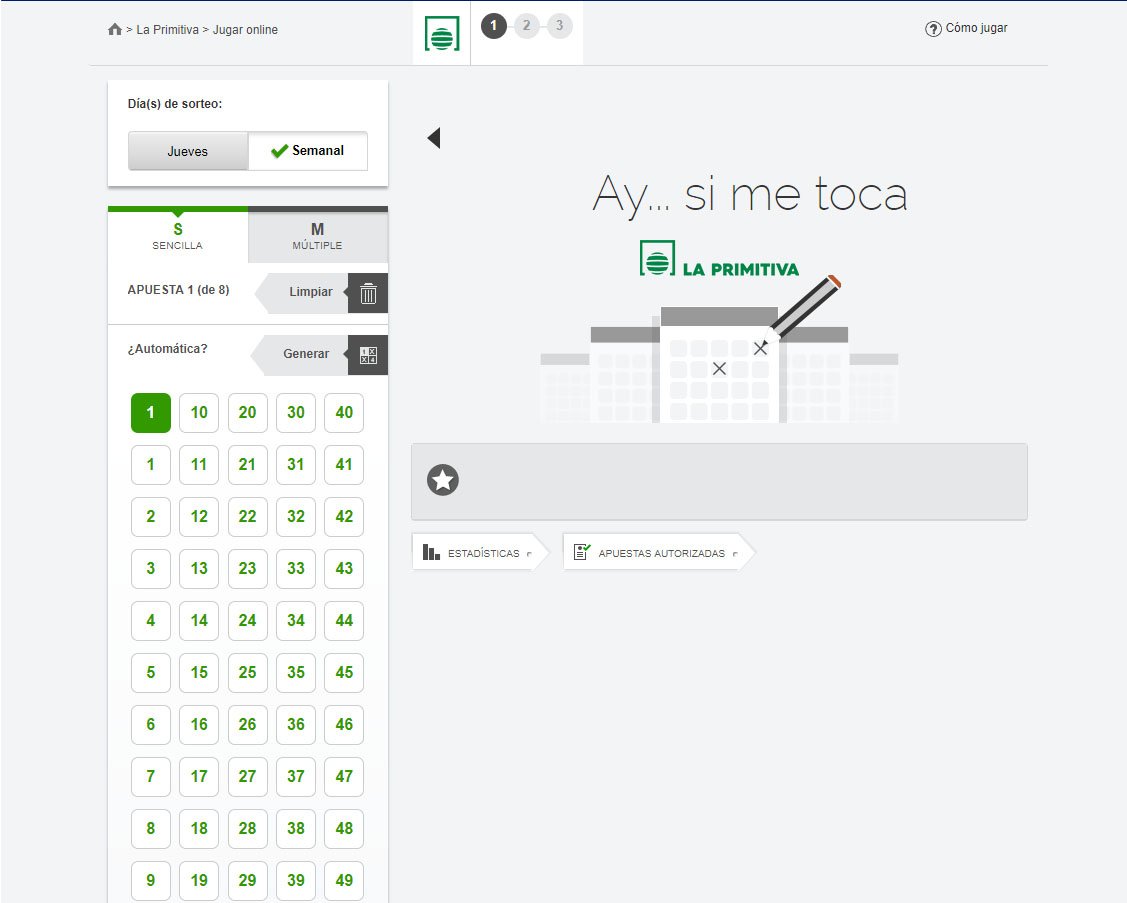Select number 35 in the grid
The height and width of the screenshot is (903, 1127).
[x=296, y=673]
